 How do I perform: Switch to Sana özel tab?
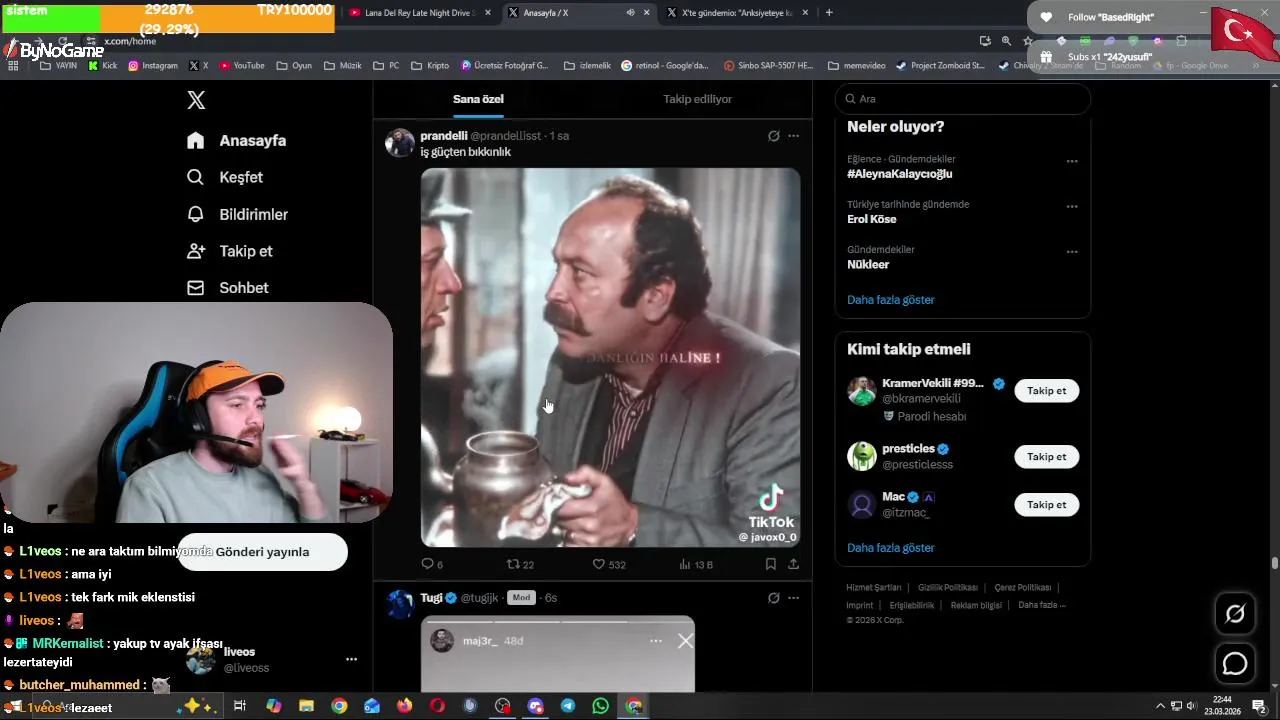point(478,99)
